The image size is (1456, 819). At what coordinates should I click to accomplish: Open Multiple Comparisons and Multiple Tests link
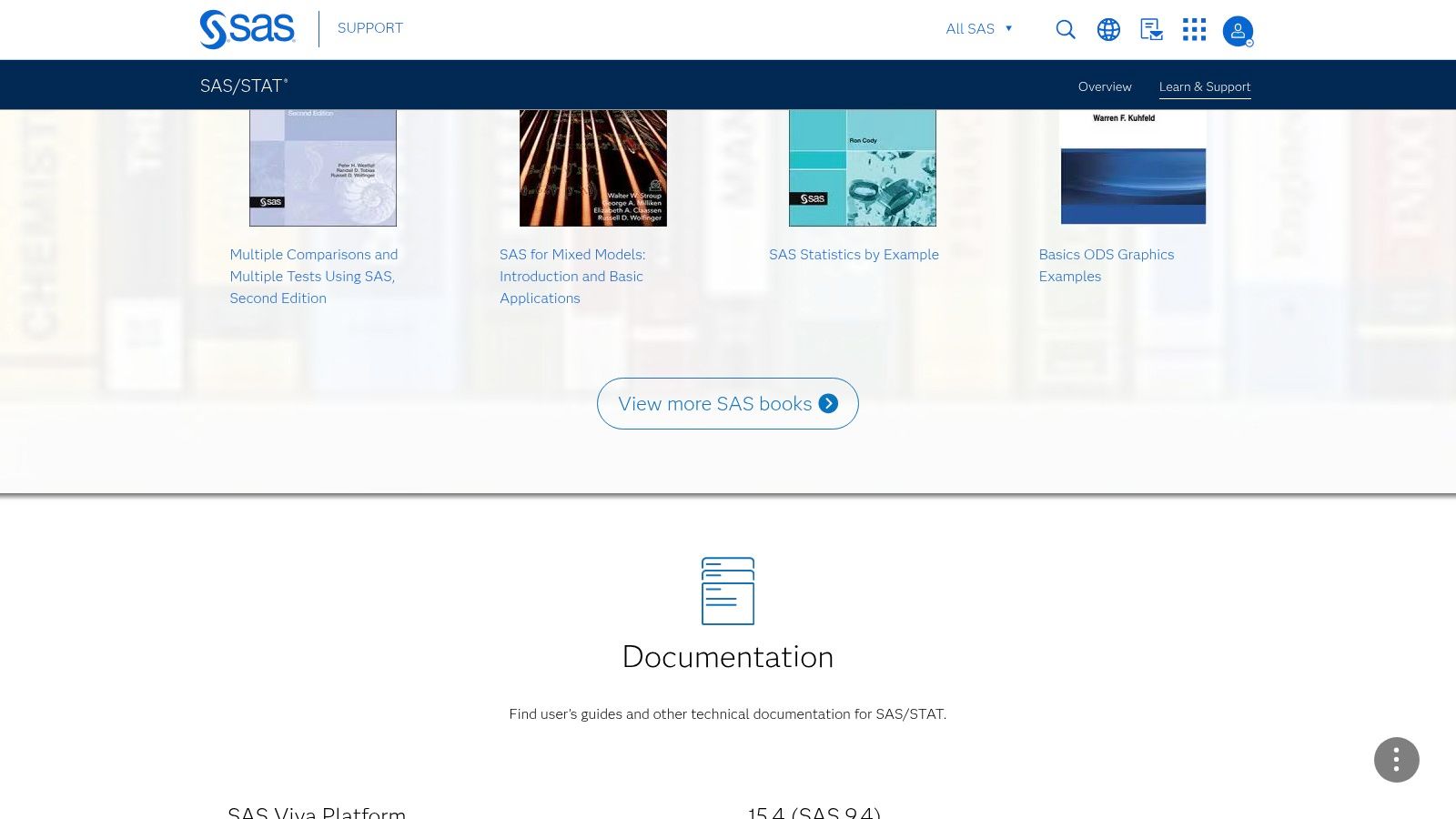[314, 277]
